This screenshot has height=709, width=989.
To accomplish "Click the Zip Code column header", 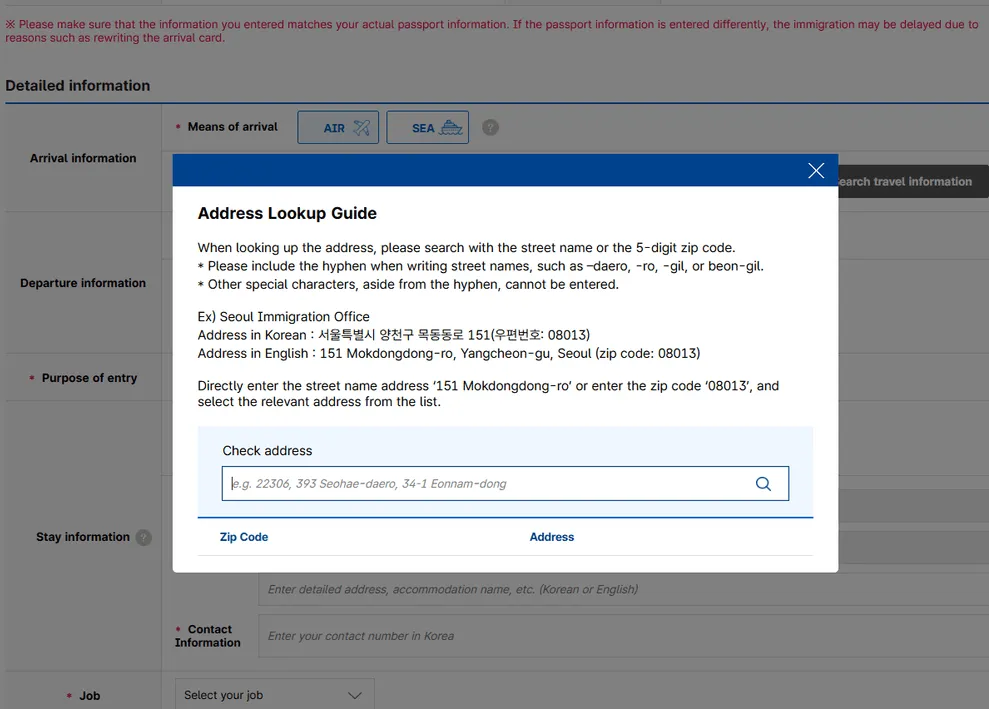I will point(243,537).
